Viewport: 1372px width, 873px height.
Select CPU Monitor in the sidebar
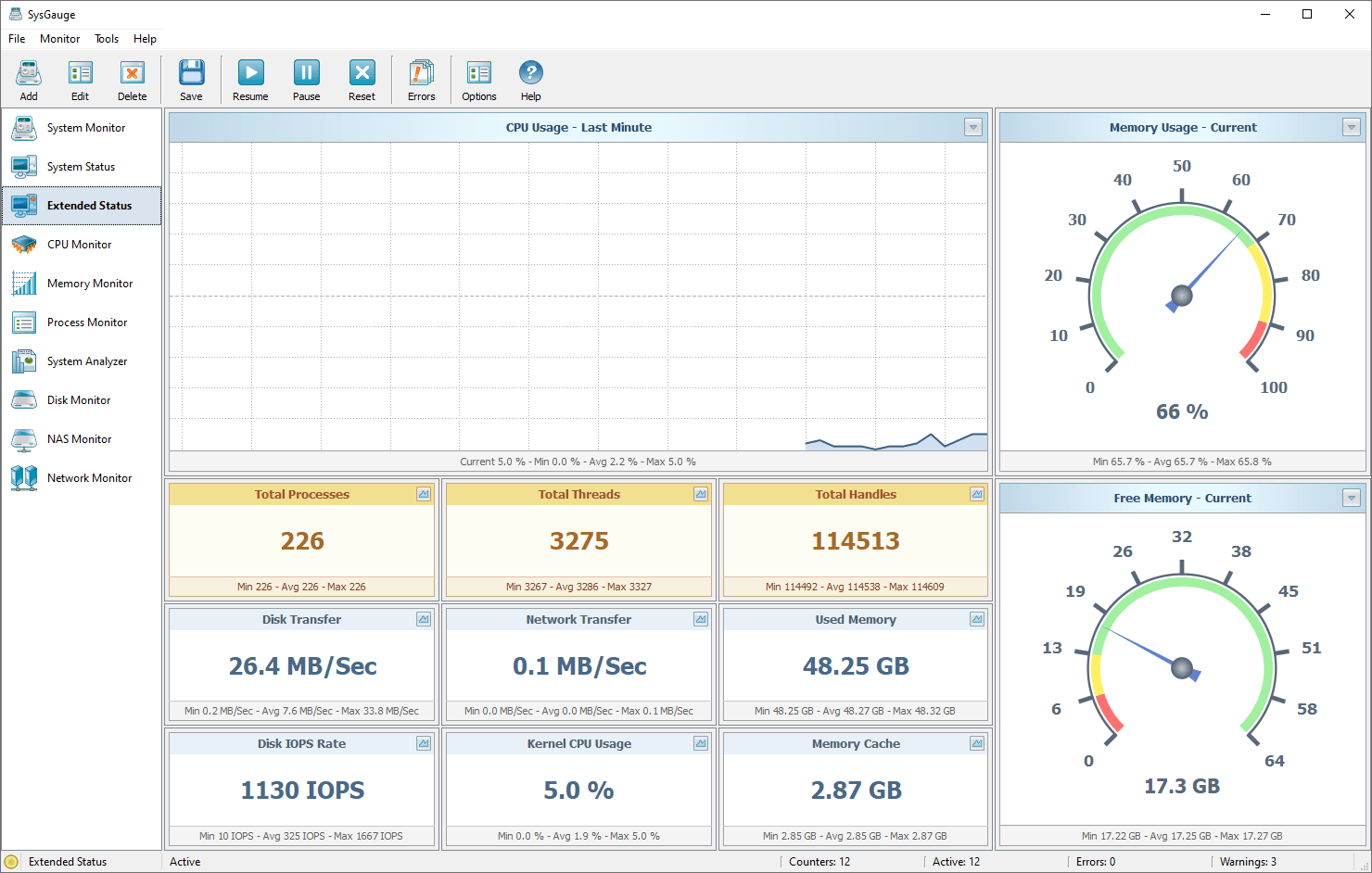(79, 245)
